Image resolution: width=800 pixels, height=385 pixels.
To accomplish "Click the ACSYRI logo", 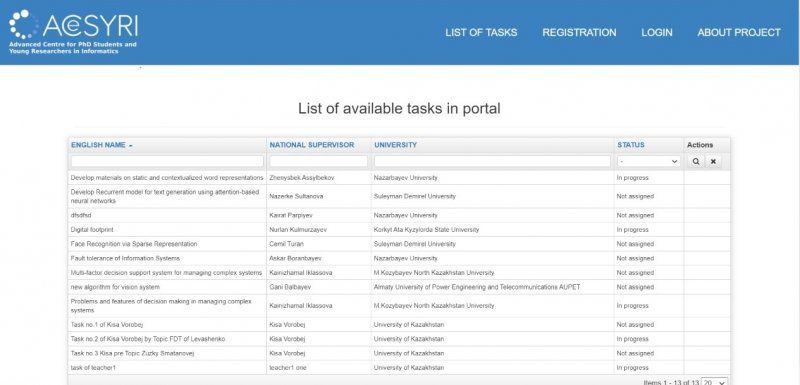I will click(x=73, y=32).
